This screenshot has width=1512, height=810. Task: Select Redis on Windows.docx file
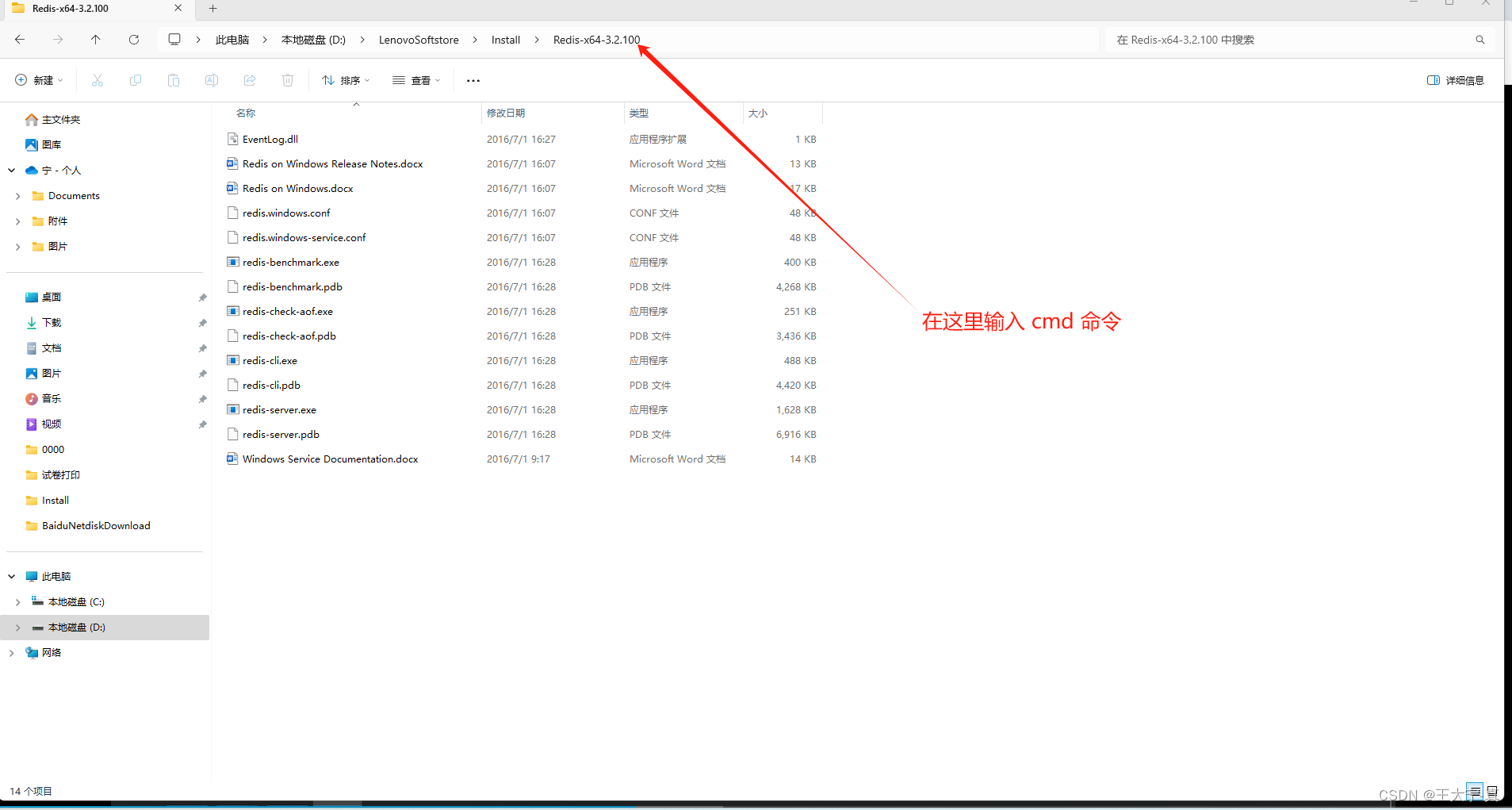[x=298, y=188]
